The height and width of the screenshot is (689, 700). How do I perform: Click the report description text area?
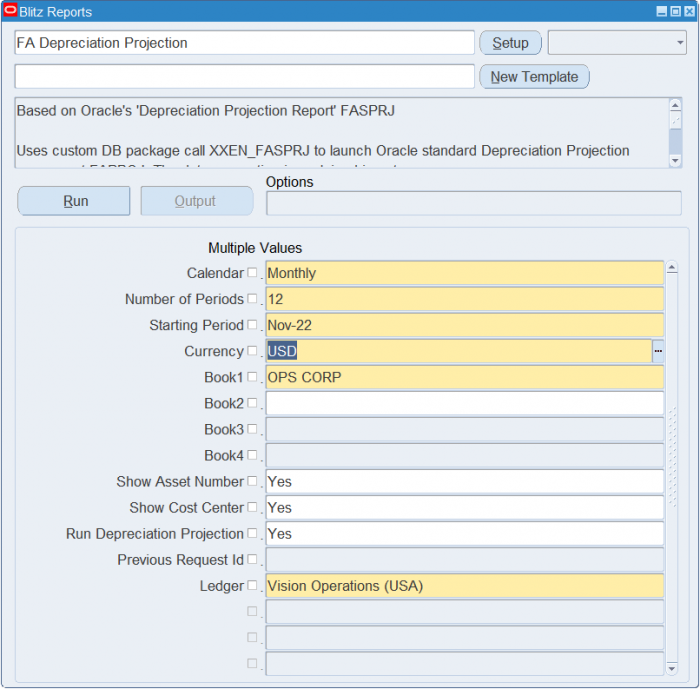point(342,133)
